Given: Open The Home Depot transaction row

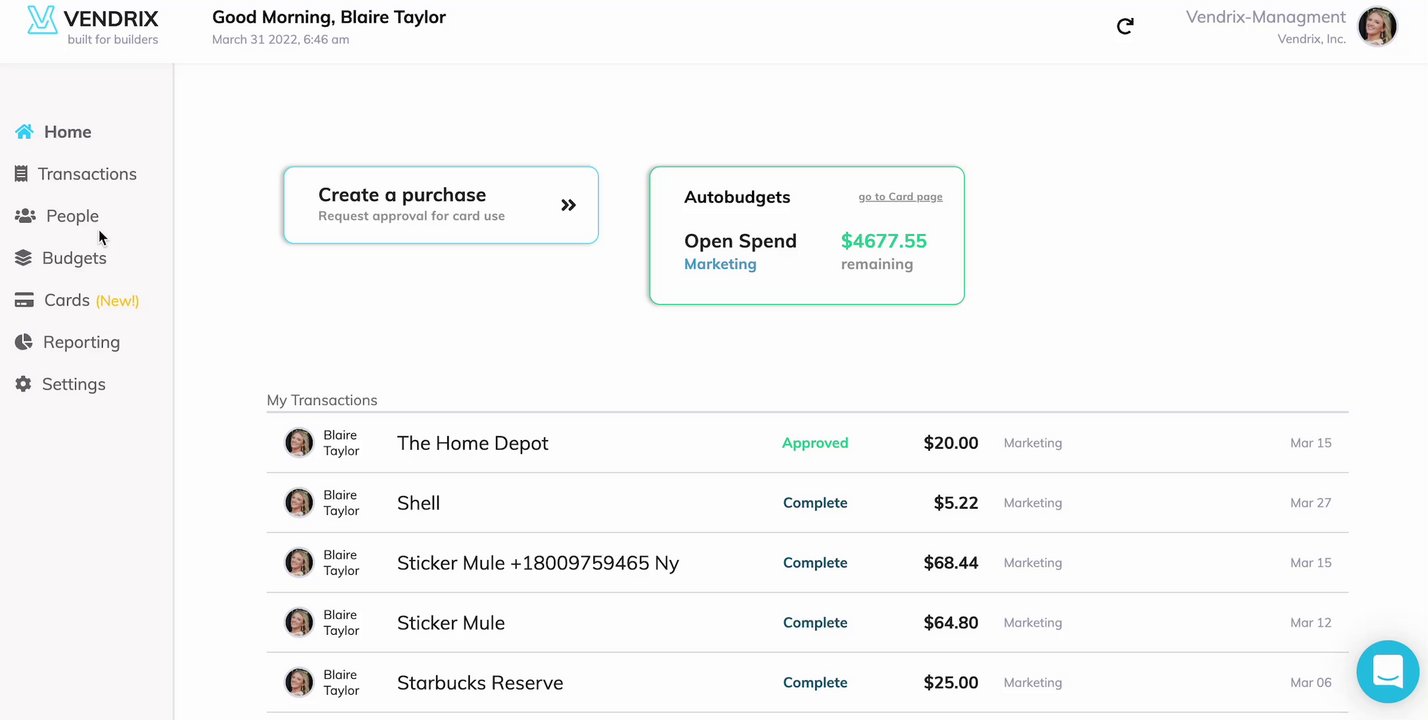Looking at the screenshot, I should tap(472, 443).
